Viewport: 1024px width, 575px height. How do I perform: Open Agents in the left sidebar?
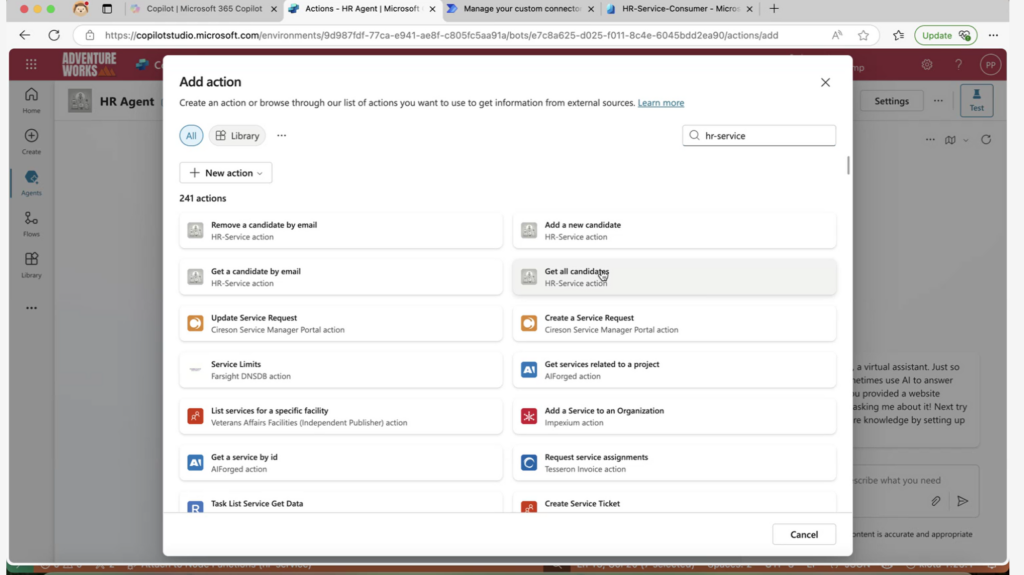31,182
